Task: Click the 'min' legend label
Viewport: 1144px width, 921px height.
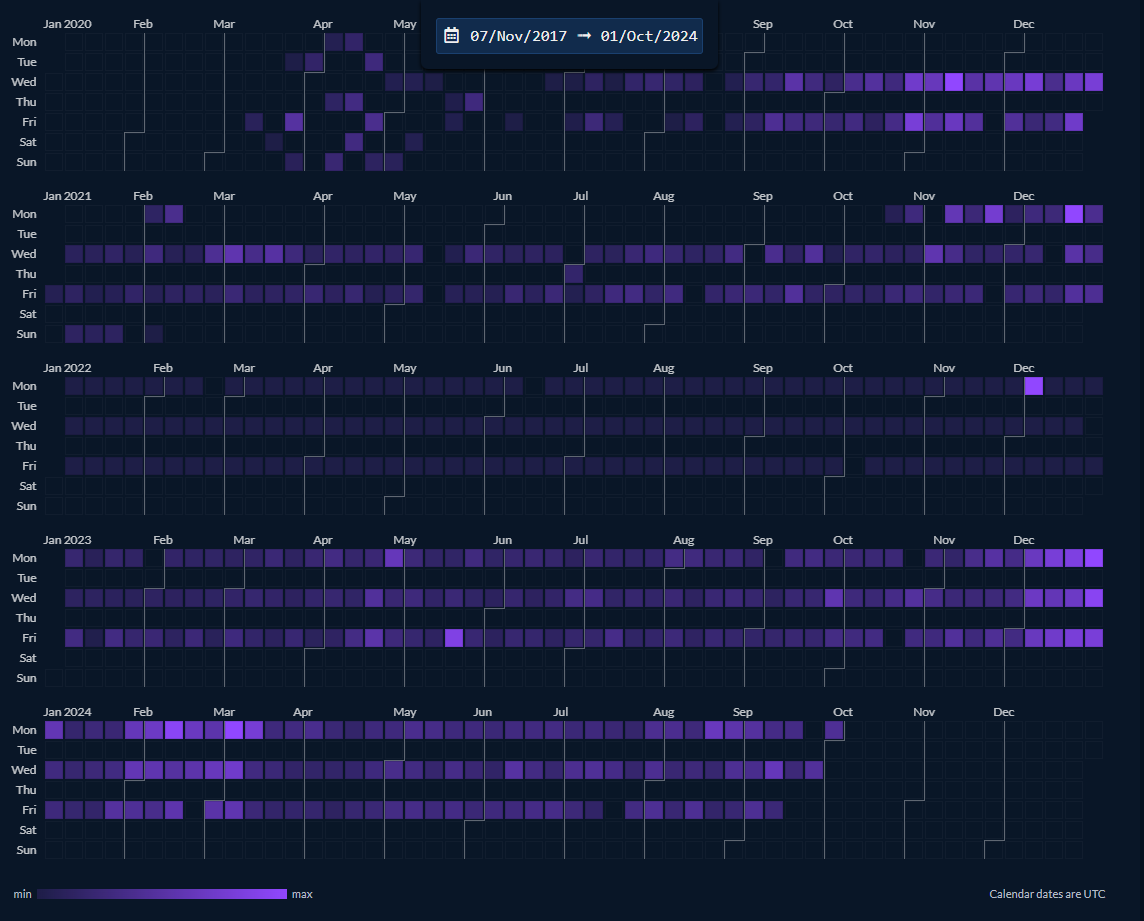Action: [23, 894]
